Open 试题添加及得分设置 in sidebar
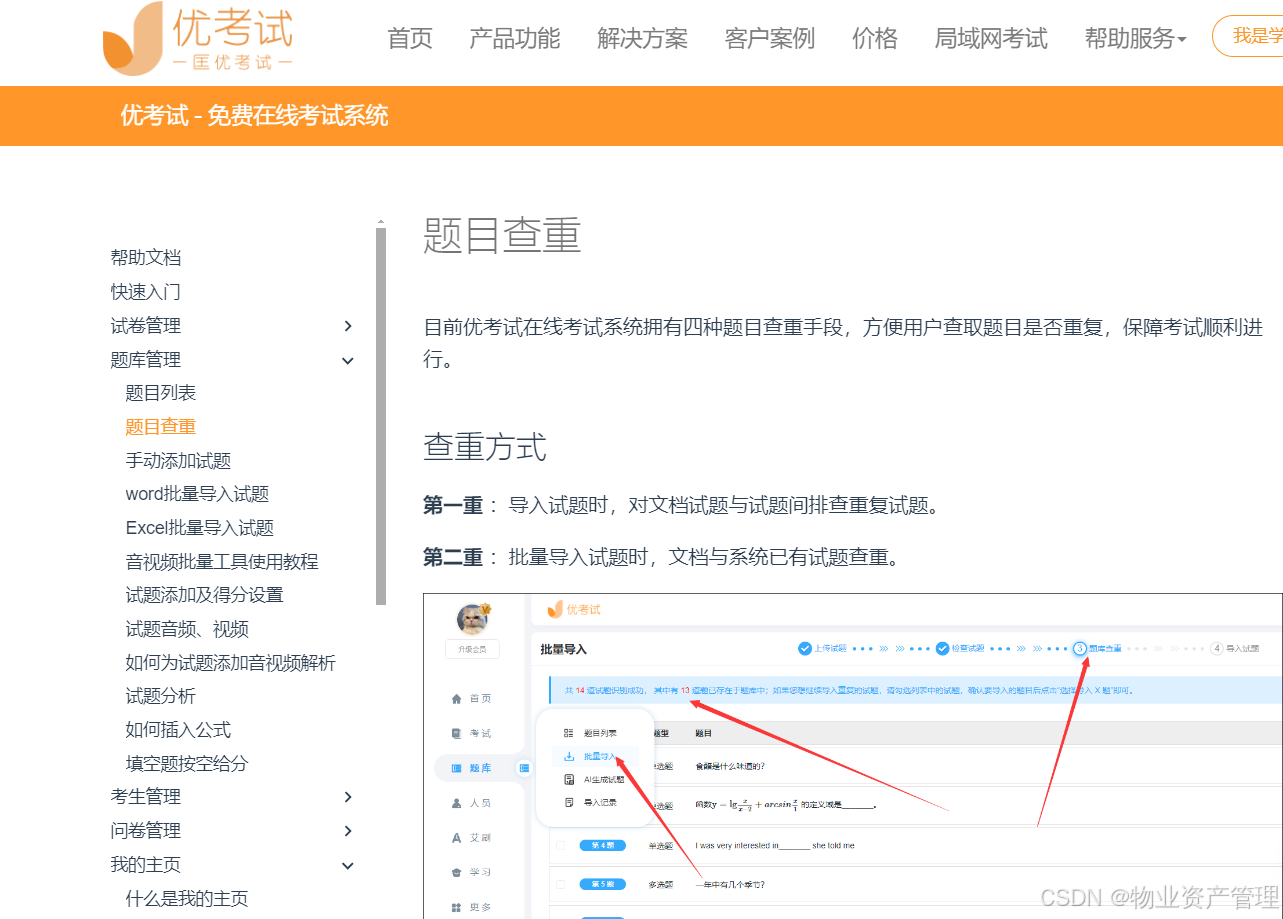The height and width of the screenshot is (919, 1283). (205, 595)
